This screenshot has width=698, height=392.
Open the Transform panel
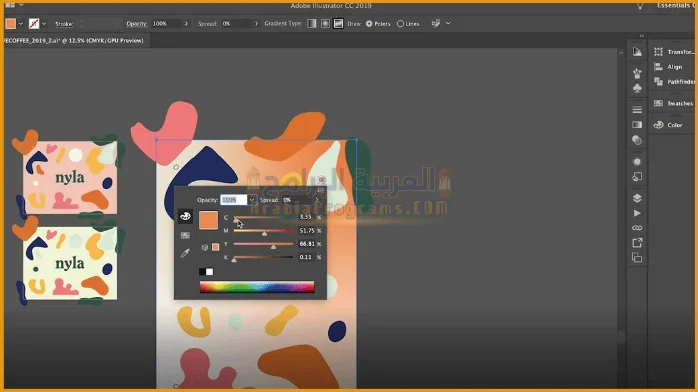pos(674,52)
